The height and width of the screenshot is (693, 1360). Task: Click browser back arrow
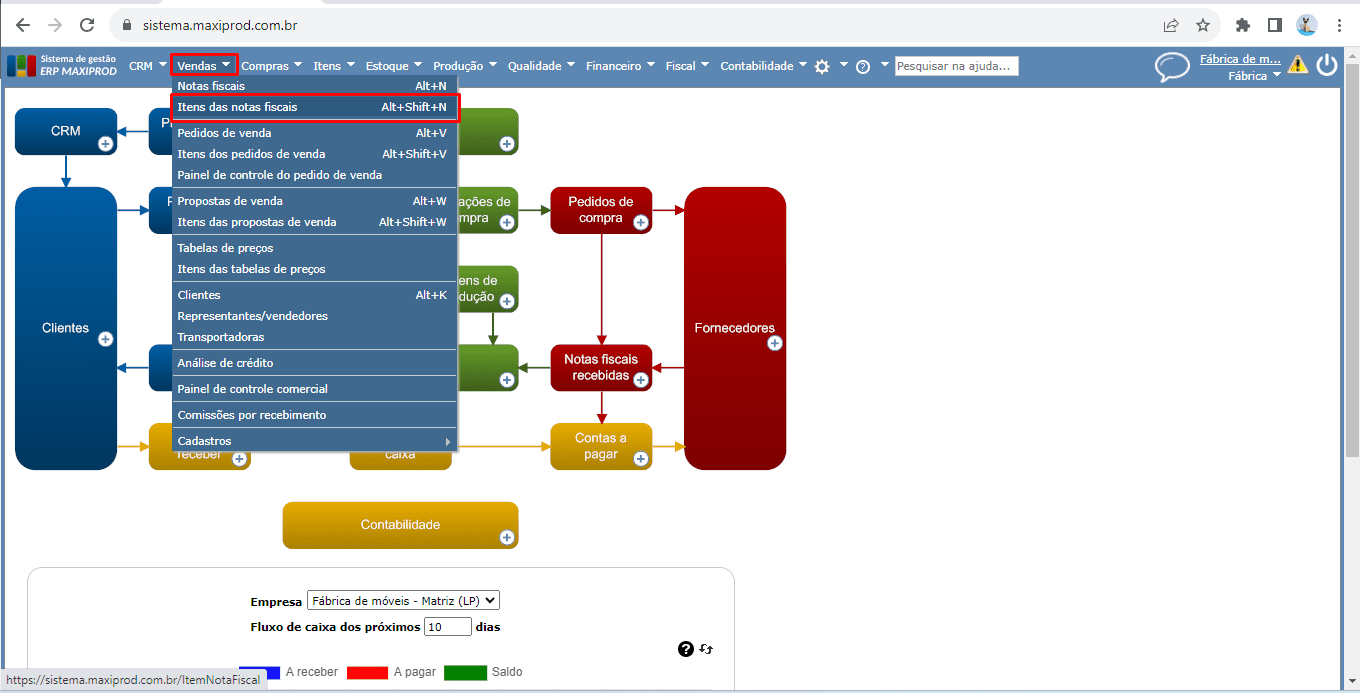tap(23, 25)
